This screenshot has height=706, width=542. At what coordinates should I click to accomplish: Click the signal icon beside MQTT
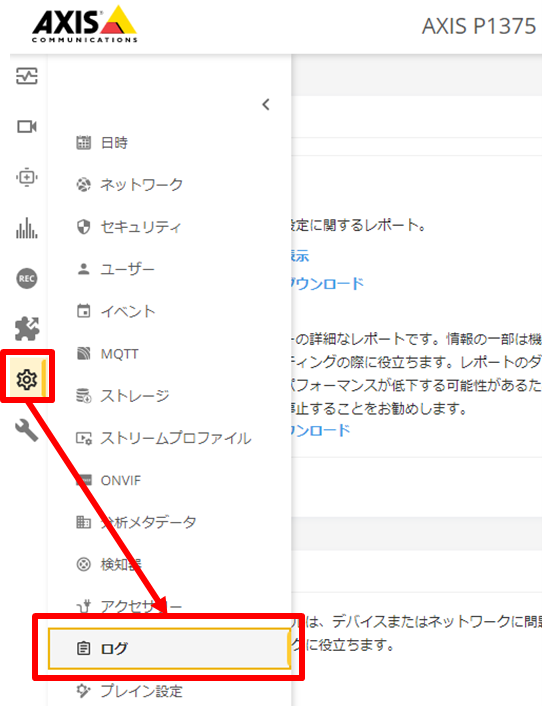click(x=83, y=353)
